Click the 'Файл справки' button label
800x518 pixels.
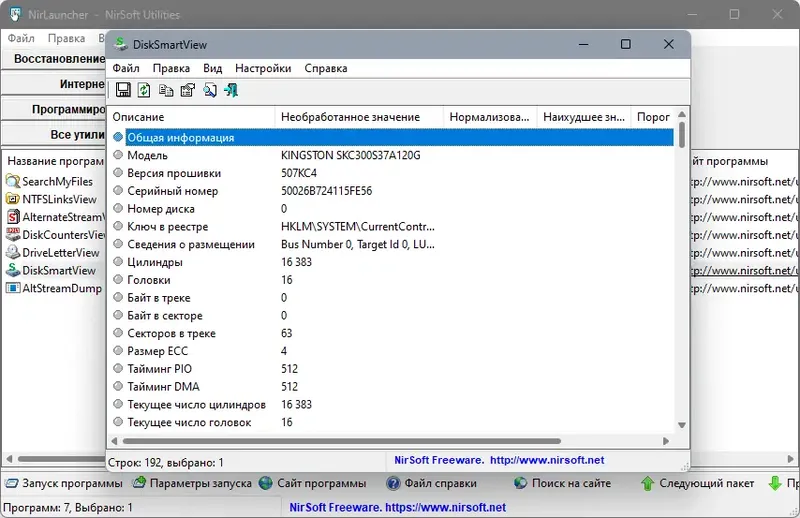(x=440, y=483)
